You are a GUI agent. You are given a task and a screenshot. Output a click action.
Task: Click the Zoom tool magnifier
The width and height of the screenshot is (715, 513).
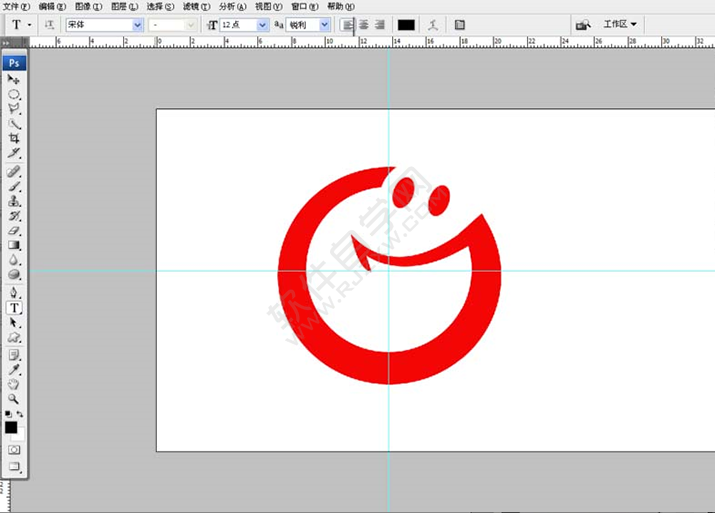[x=14, y=398]
